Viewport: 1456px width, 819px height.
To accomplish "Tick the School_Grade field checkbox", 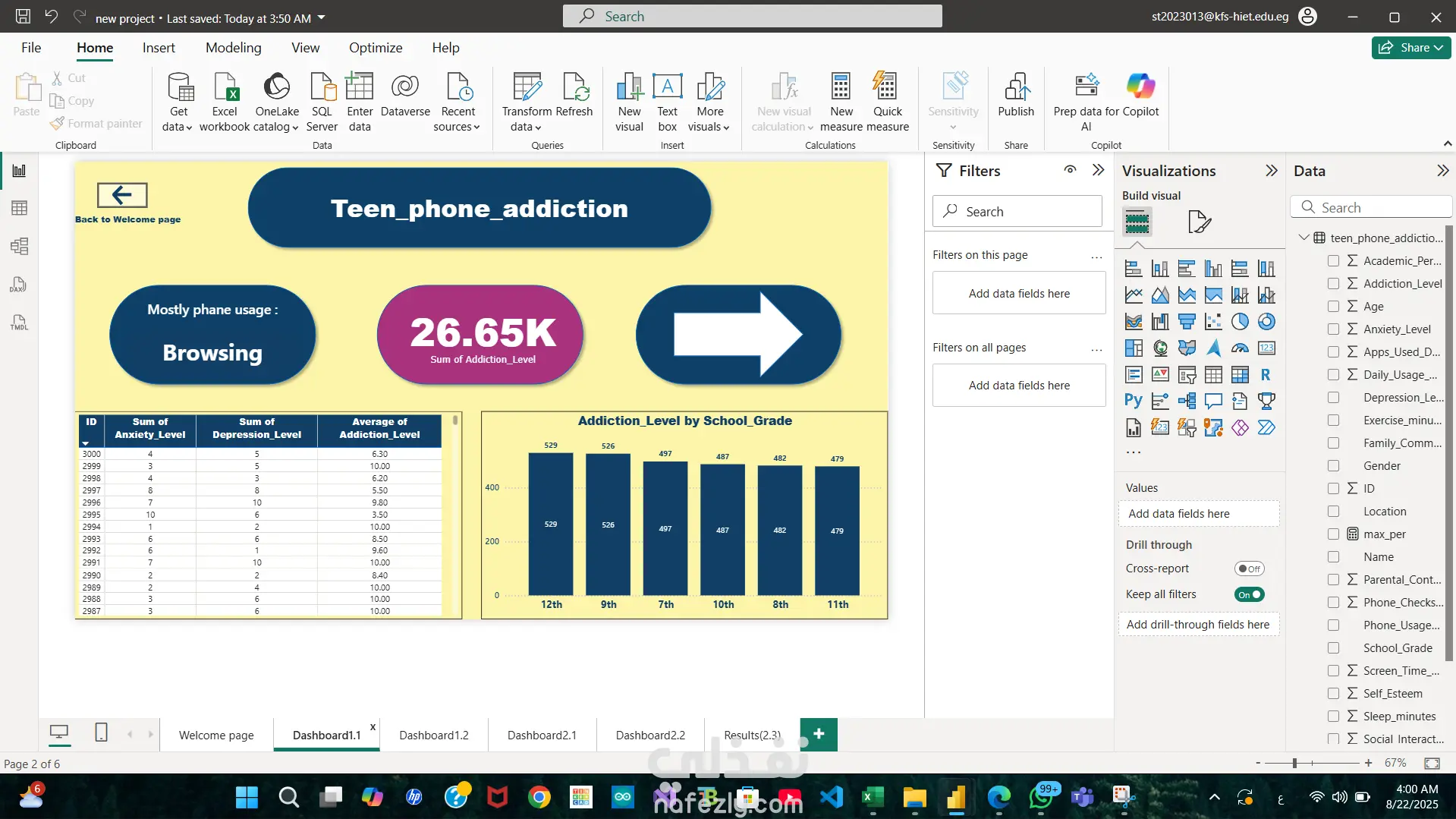I will (x=1333, y=647).
